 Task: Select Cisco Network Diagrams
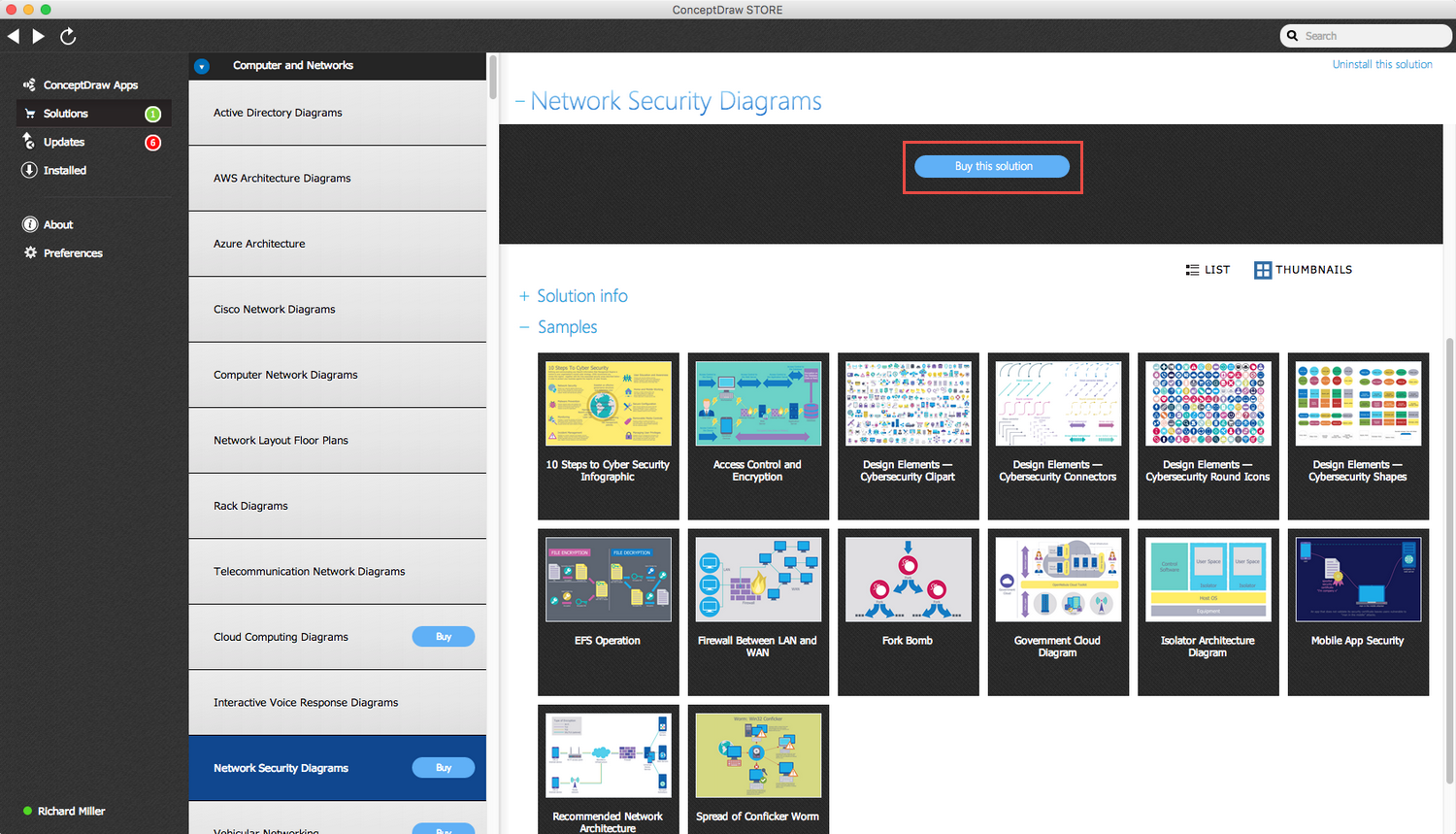click(338, 310)
